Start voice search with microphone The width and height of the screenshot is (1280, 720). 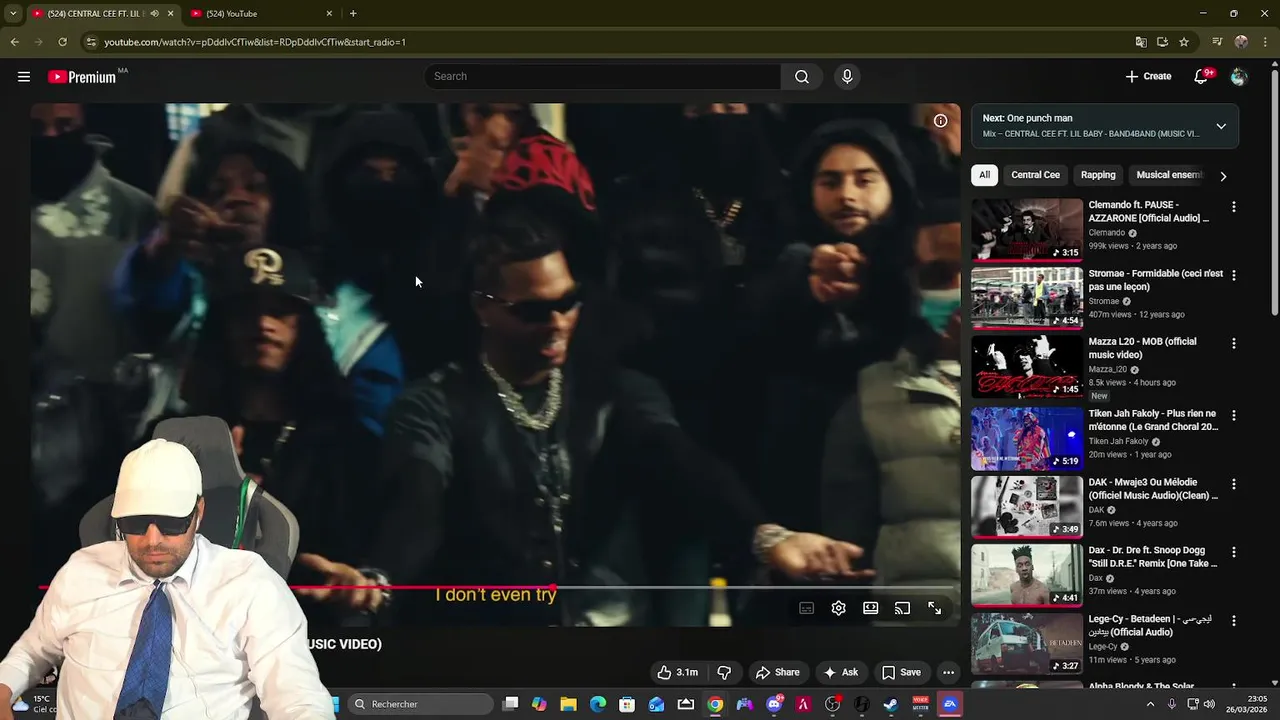847,77
